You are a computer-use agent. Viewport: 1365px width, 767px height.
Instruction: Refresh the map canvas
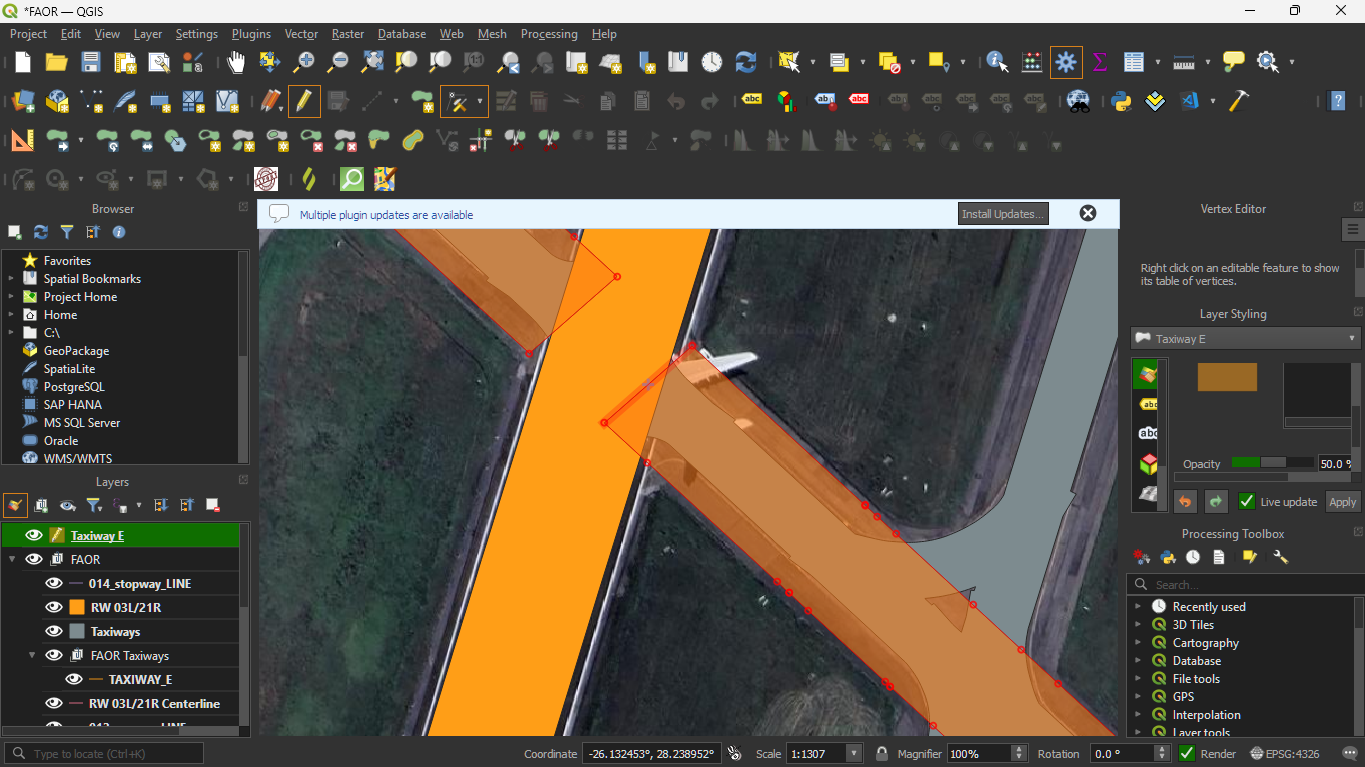click(746, 62)
